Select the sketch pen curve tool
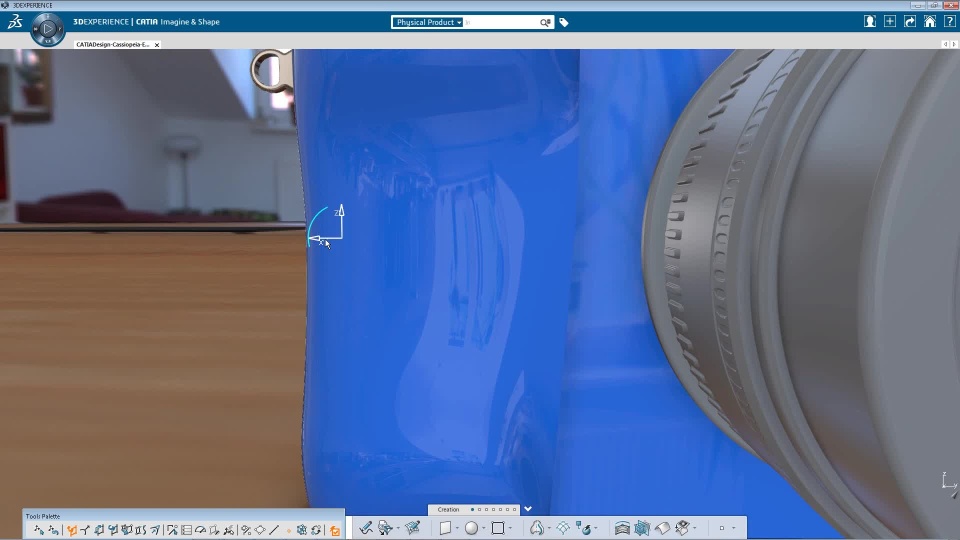This screenshot has width=960, height=540. (366, 528)
